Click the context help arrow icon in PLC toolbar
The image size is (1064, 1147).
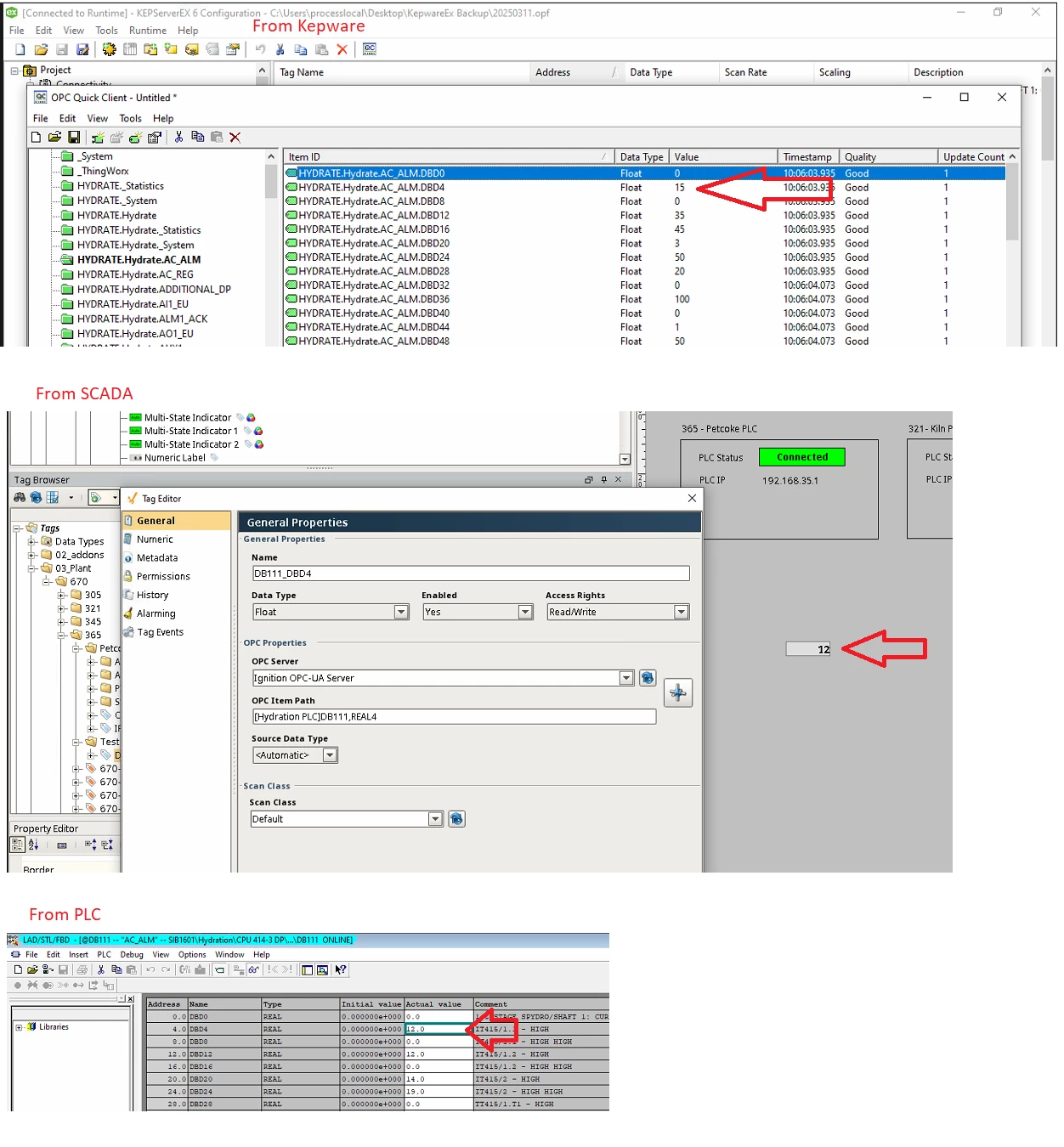coord(341,969)
